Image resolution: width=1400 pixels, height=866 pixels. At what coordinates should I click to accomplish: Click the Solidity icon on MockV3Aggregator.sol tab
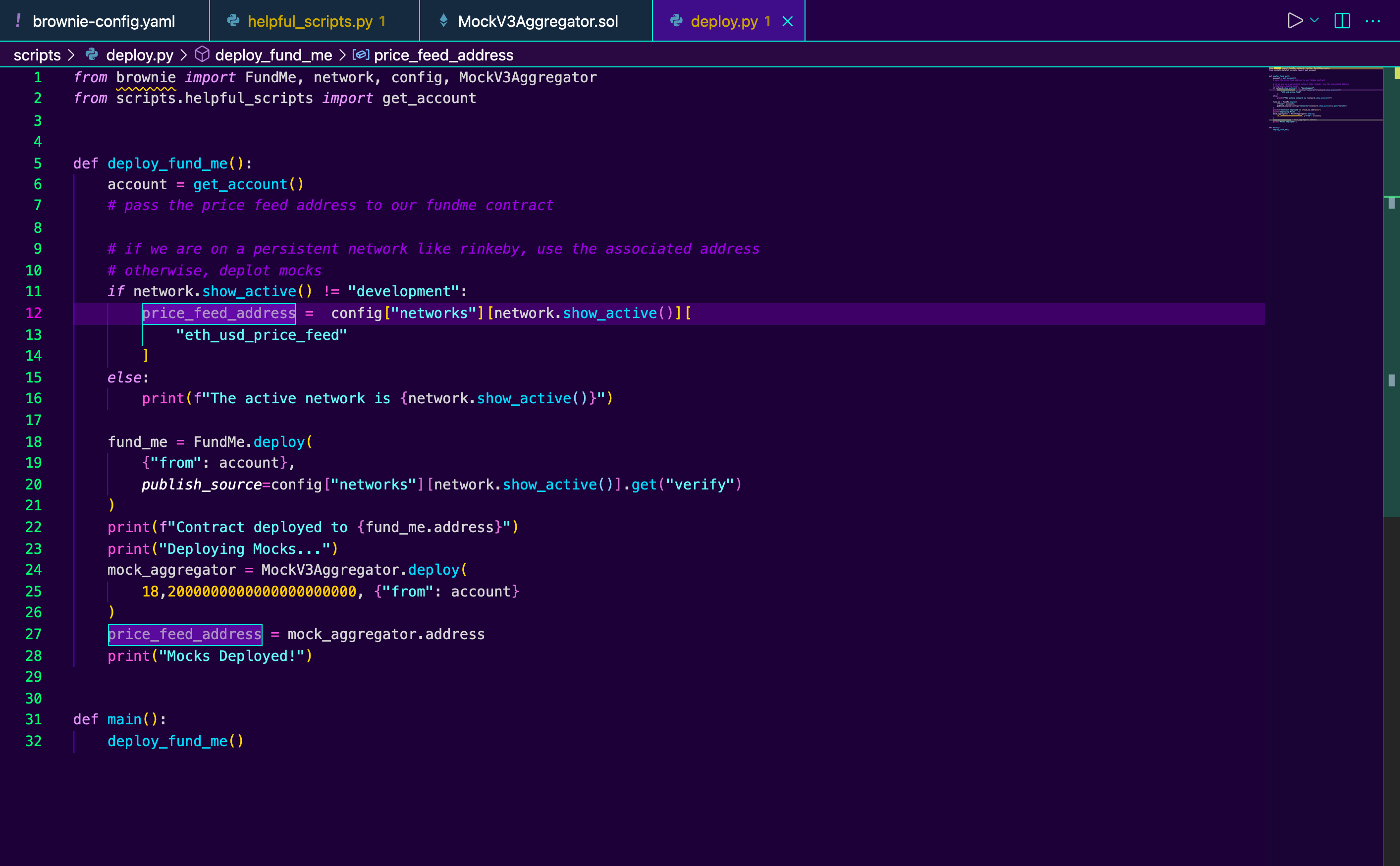pos(444,21)
